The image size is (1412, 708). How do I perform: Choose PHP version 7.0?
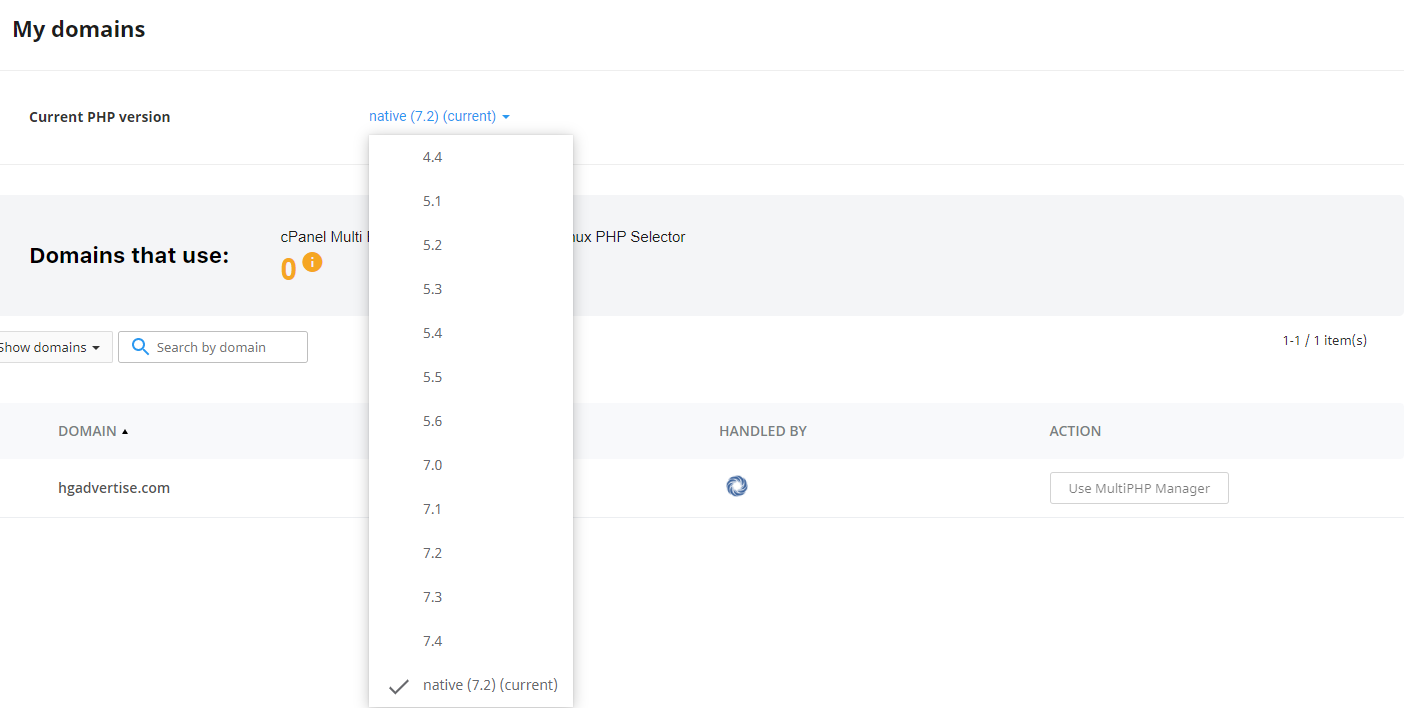point(432,464)
